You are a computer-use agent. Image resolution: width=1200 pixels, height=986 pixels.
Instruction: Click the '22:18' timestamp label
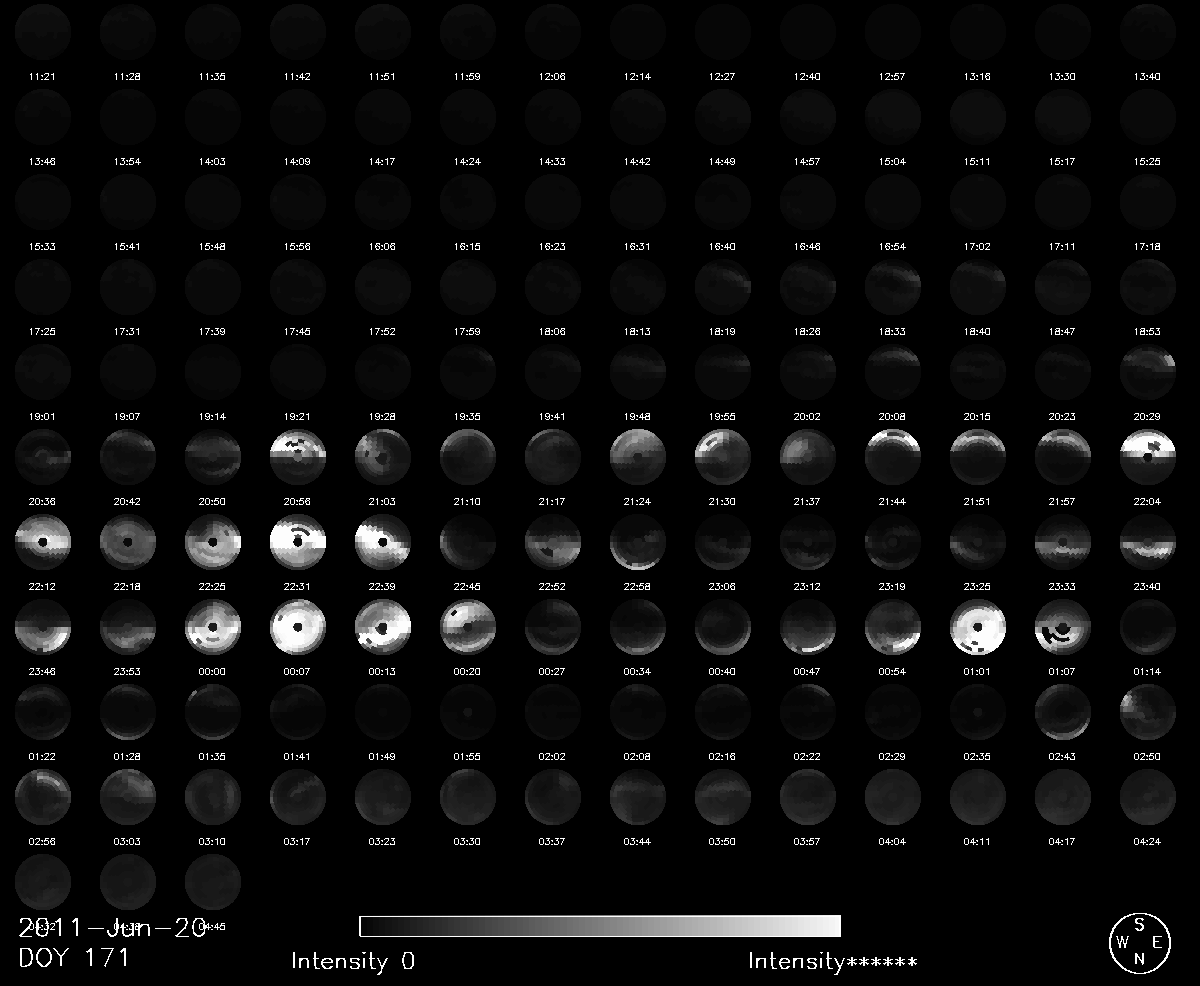[x=127, y=587]
